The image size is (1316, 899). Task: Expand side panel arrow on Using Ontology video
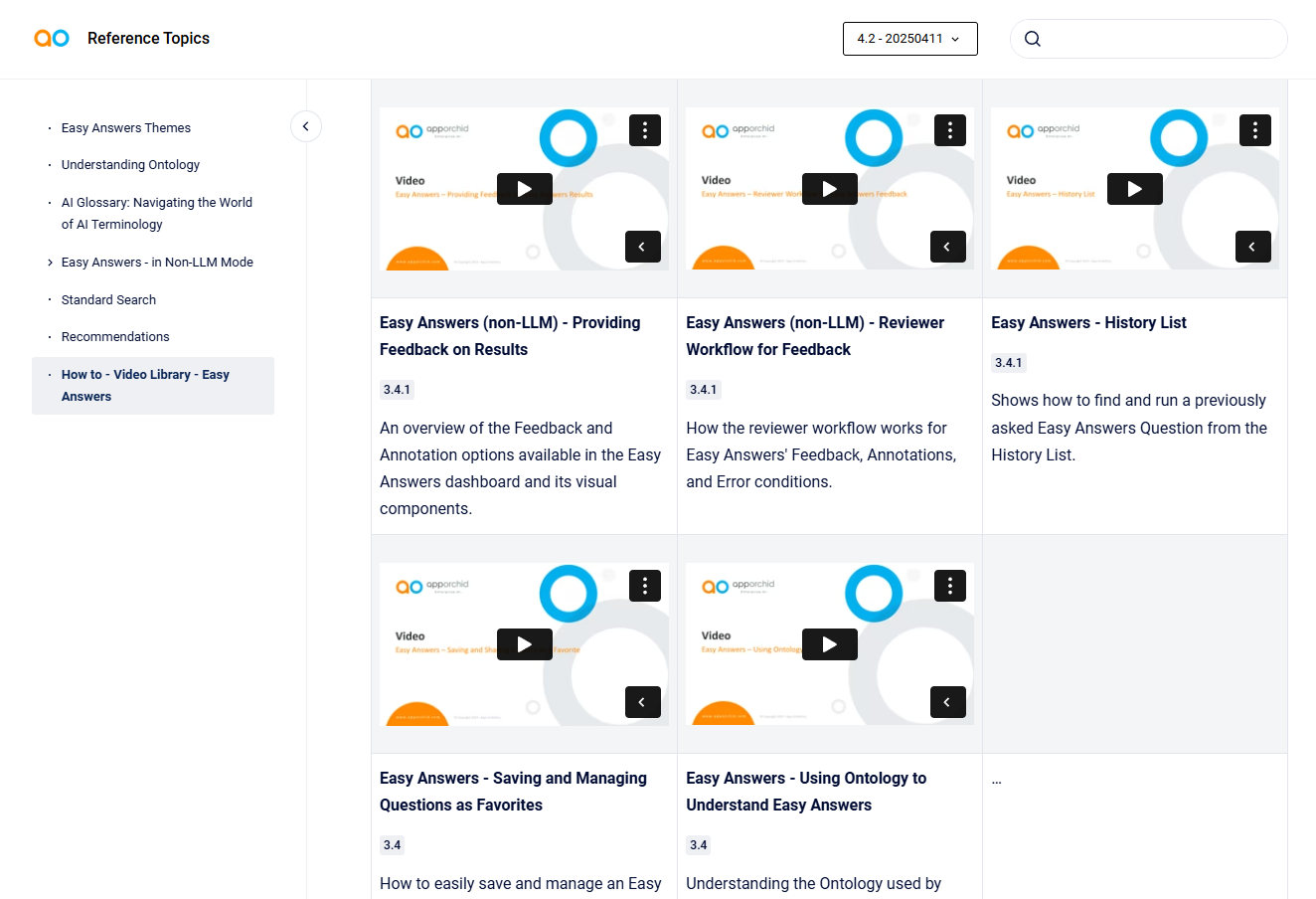tap(947, 702)
